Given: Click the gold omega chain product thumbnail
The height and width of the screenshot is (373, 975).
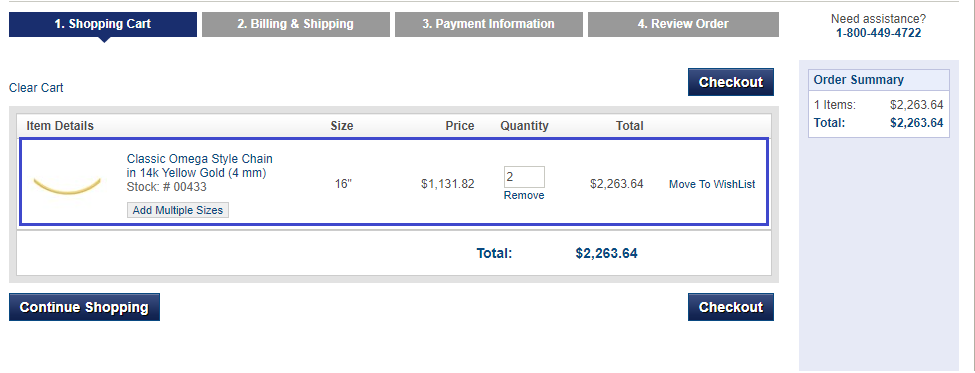Looking at the screenshot, I should click(67, 186).
